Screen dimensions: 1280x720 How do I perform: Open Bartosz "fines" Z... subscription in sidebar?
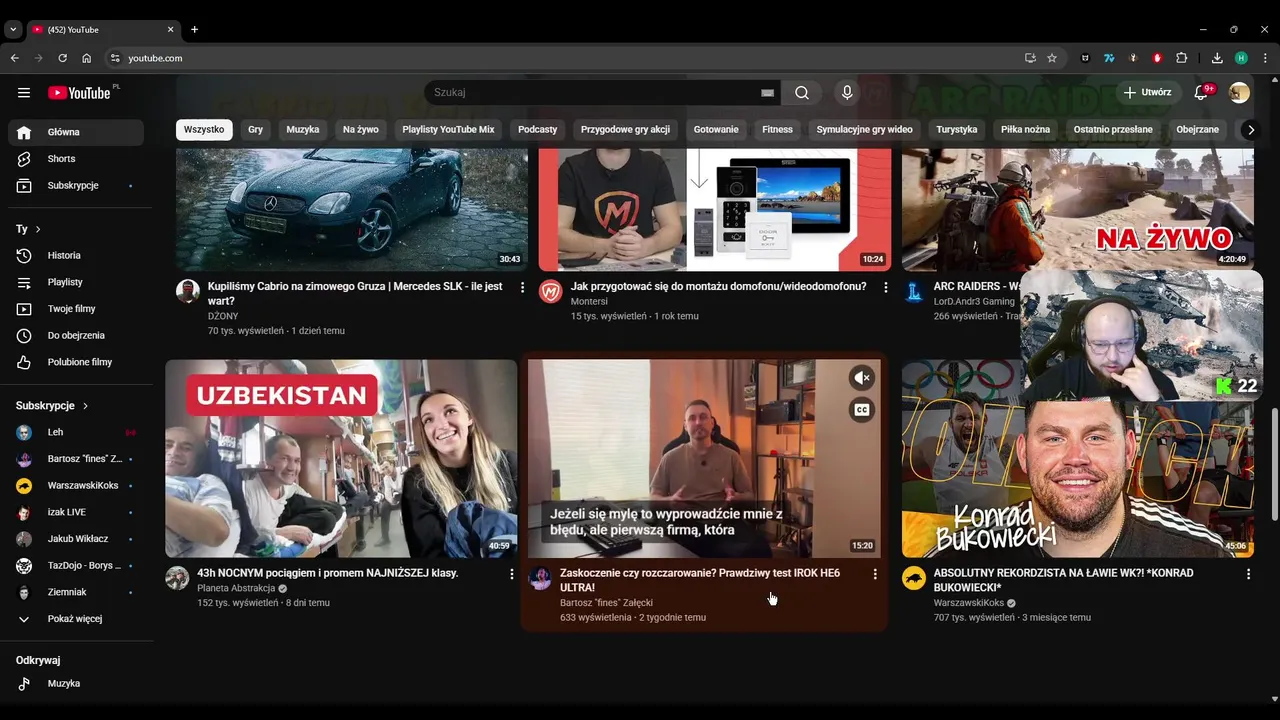(76, 459)
